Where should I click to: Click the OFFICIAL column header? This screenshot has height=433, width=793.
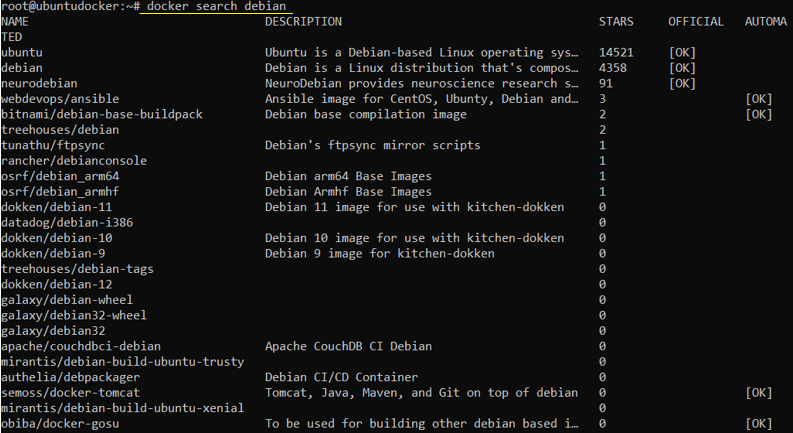click(696, 22)
